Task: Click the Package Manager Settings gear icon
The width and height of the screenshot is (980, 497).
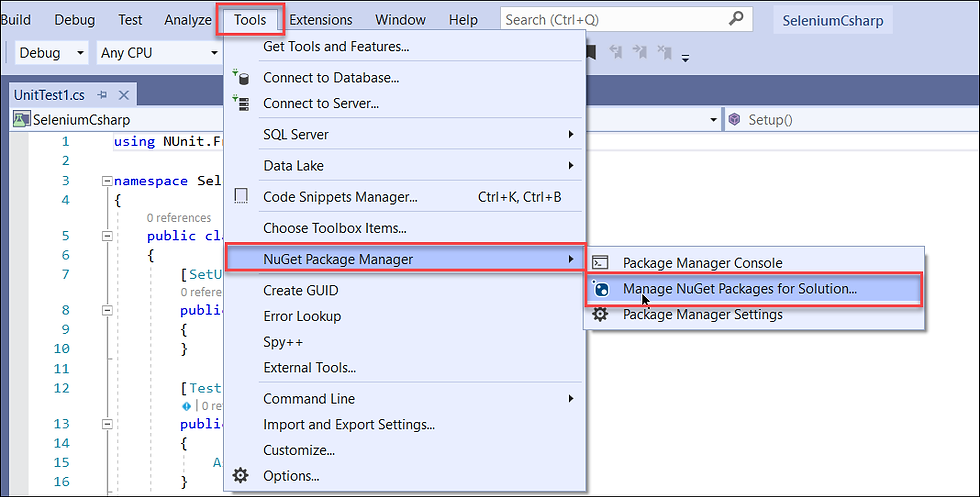Action: (600, 314)
